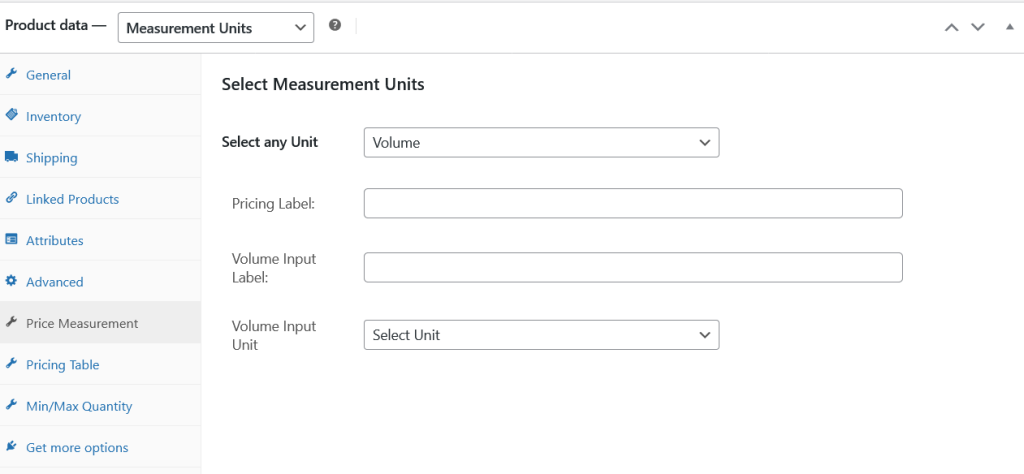The height and width of the screenshot is (474, 1024).
Task: Click into the Volume Input Label field
Action: [x=633, y=268]
